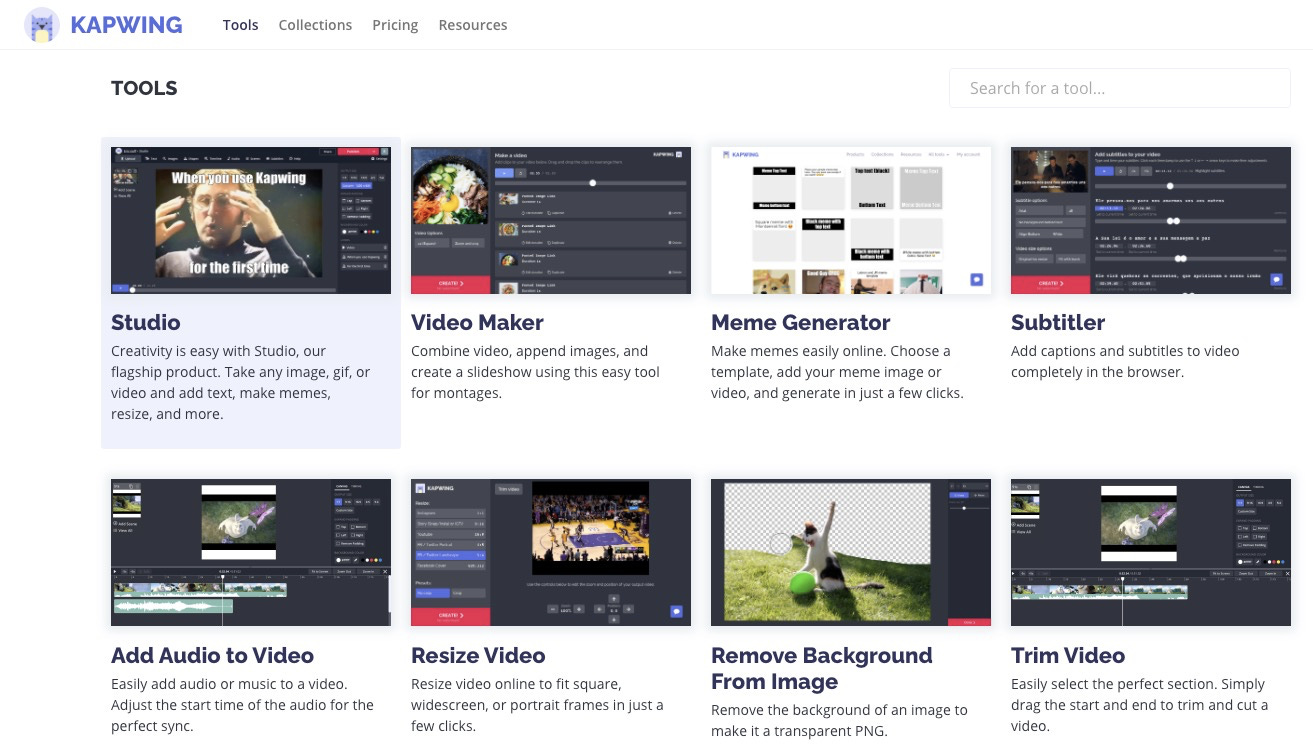This screenshot has width=1313, height=744.
Task: Open the Remove Background From Image thumbnail
Action: (851, 552)
